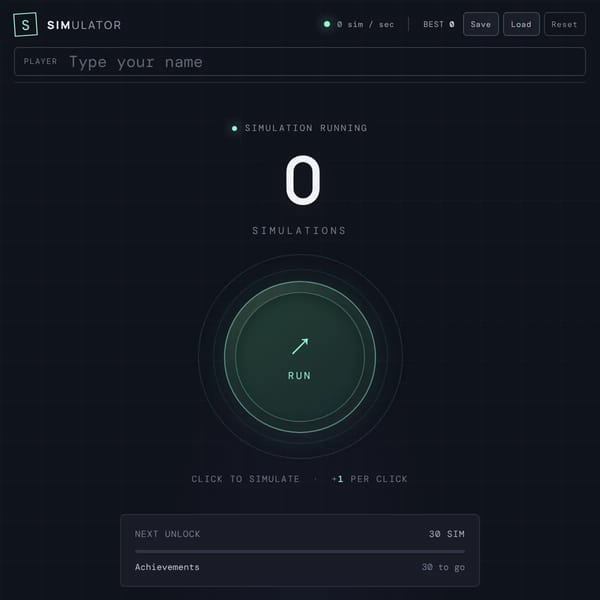This screenshot has width=600, height=600.
Task: Click the green sim-per-second status dot
Action: coord(327,24)
